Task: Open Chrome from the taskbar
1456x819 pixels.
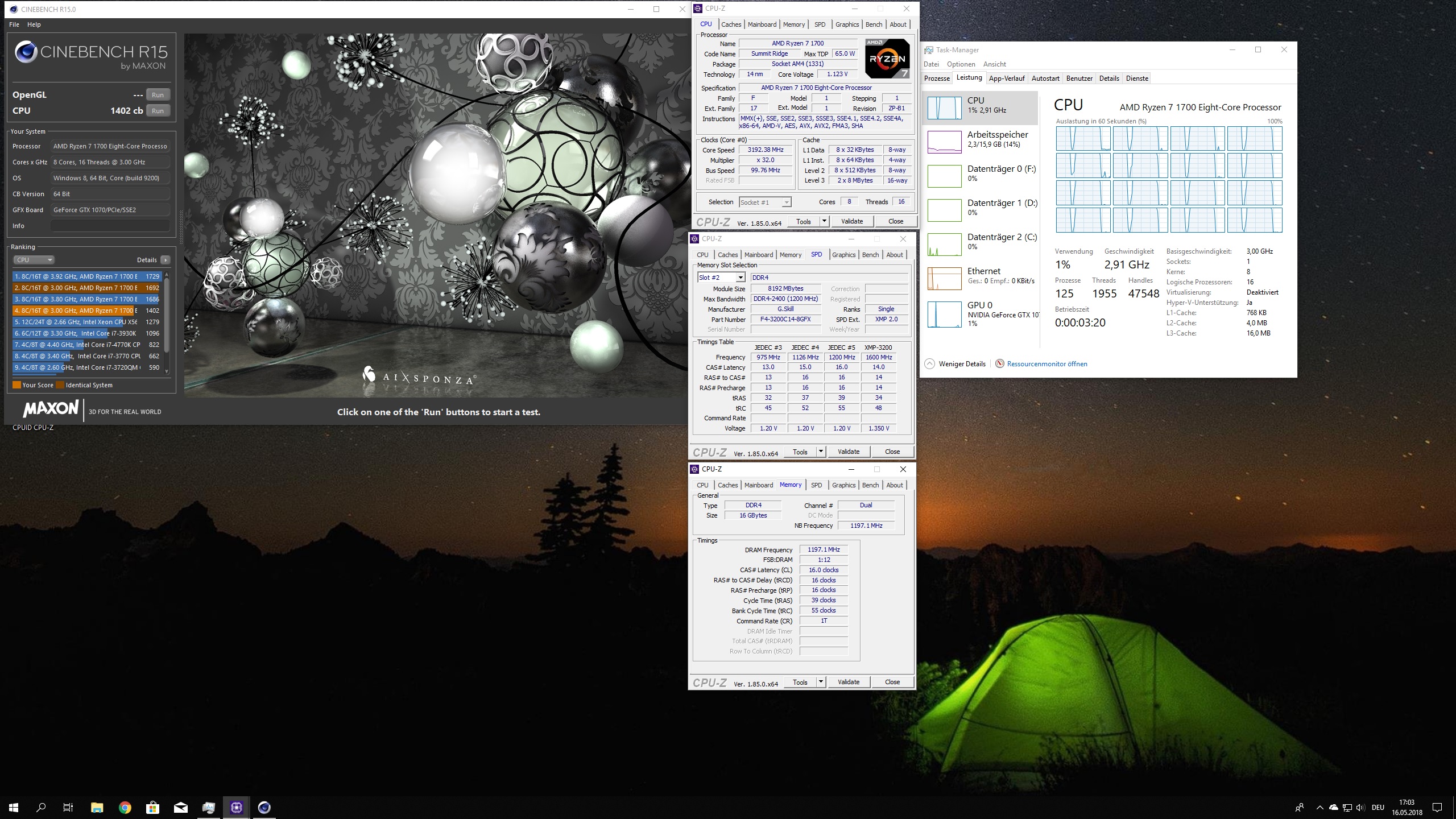Action: pyautogui.click(x=125, y=807)
